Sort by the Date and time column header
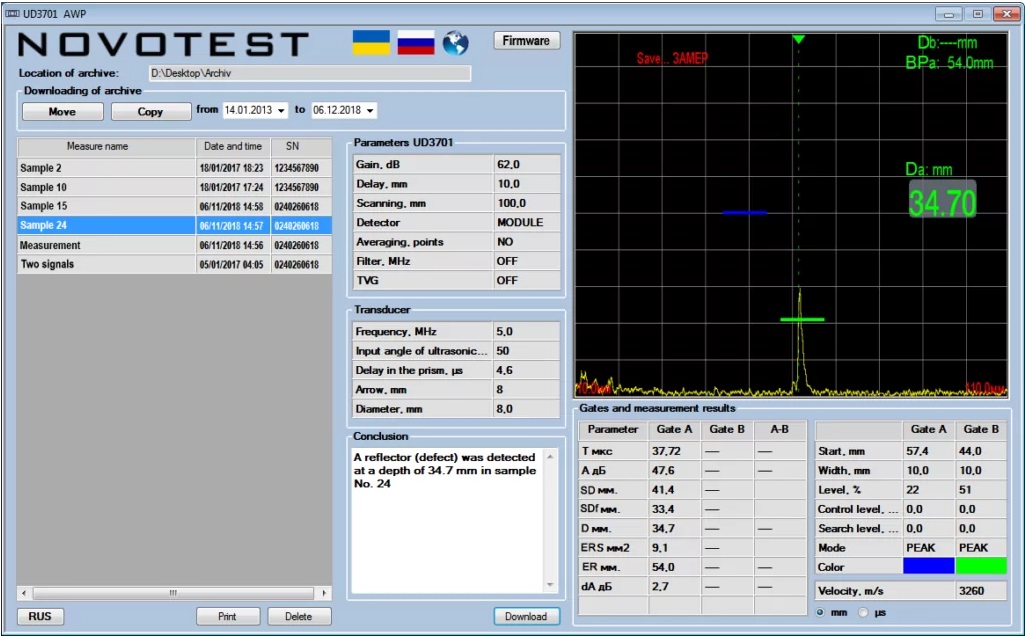The width and height of the screenshot is (1025, 637). point(233,146)
